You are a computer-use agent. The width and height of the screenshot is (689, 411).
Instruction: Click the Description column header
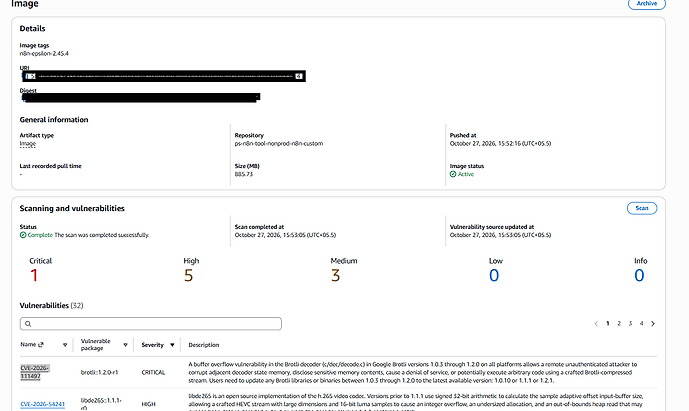pyautogui.click(x=203, y=345)
